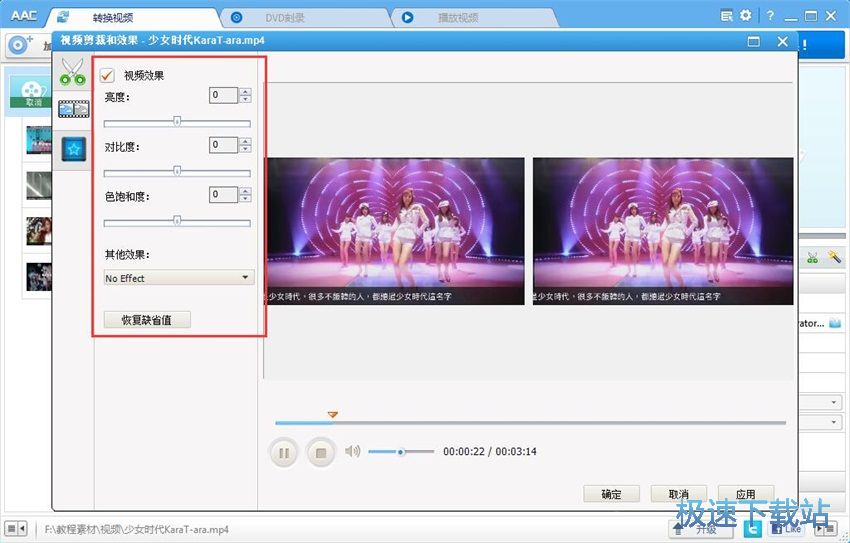
Task: Click the 应用 button
Action: [746, 494]
